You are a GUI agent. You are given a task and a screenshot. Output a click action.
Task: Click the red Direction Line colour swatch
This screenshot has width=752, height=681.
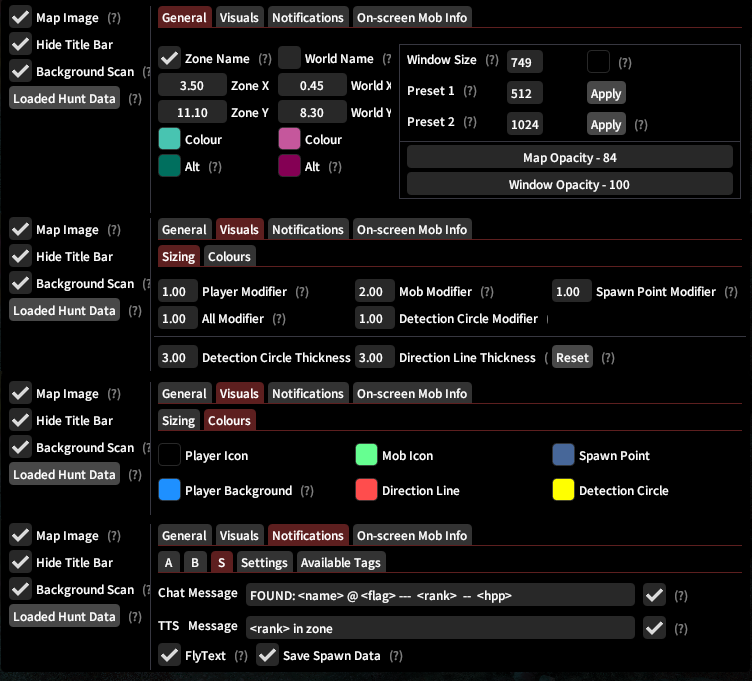(x=366, y=491)
